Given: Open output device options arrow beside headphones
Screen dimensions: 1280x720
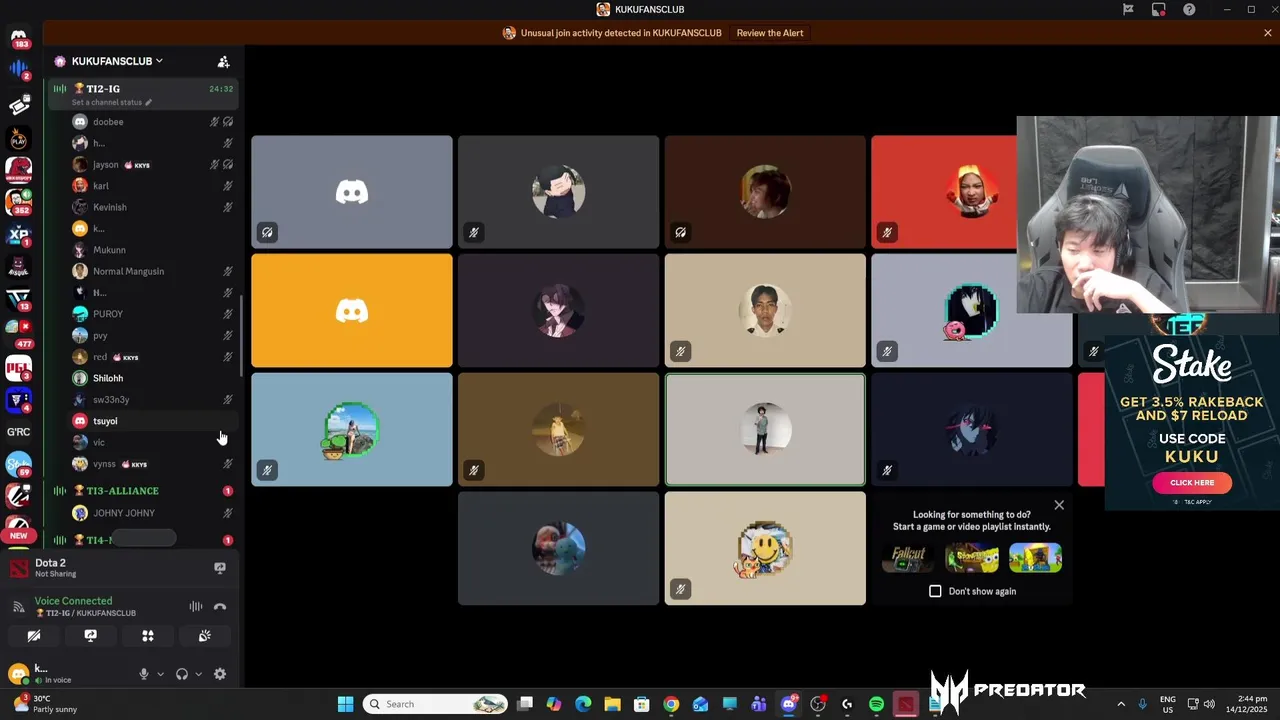Looking at the screenshot, I should coord(198,674).
